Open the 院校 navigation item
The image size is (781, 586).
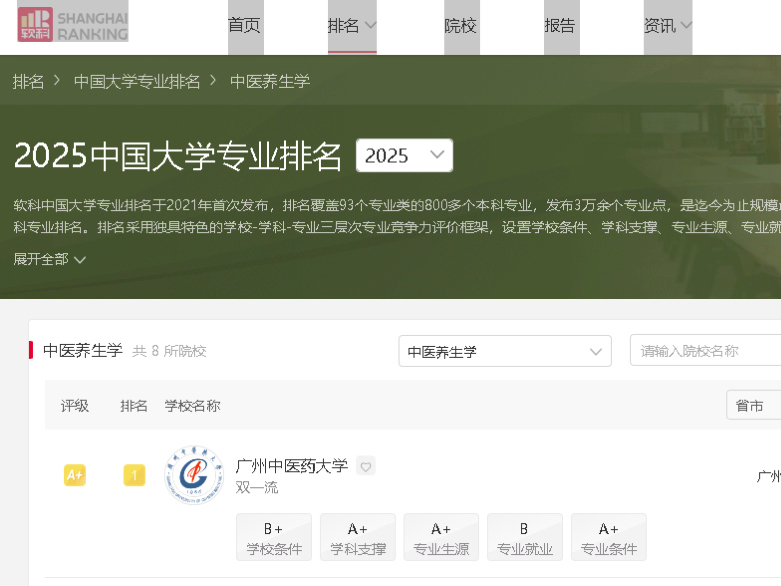tap(461, 25)
